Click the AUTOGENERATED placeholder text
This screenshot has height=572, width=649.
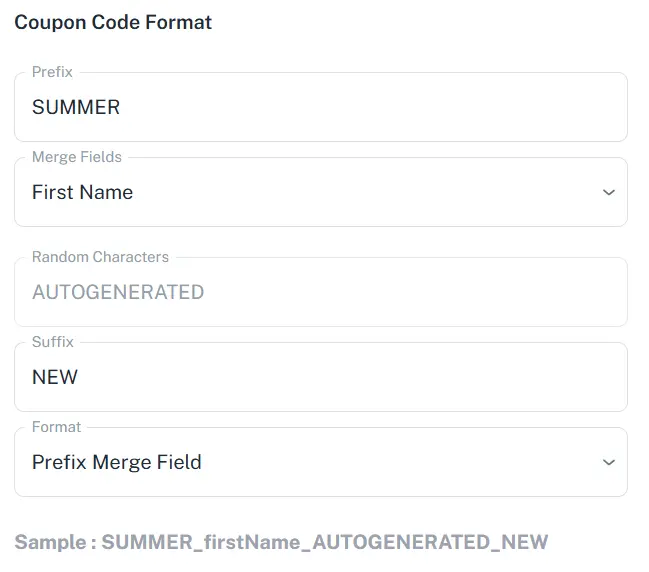pyautogui.click(x=118, y=292)
